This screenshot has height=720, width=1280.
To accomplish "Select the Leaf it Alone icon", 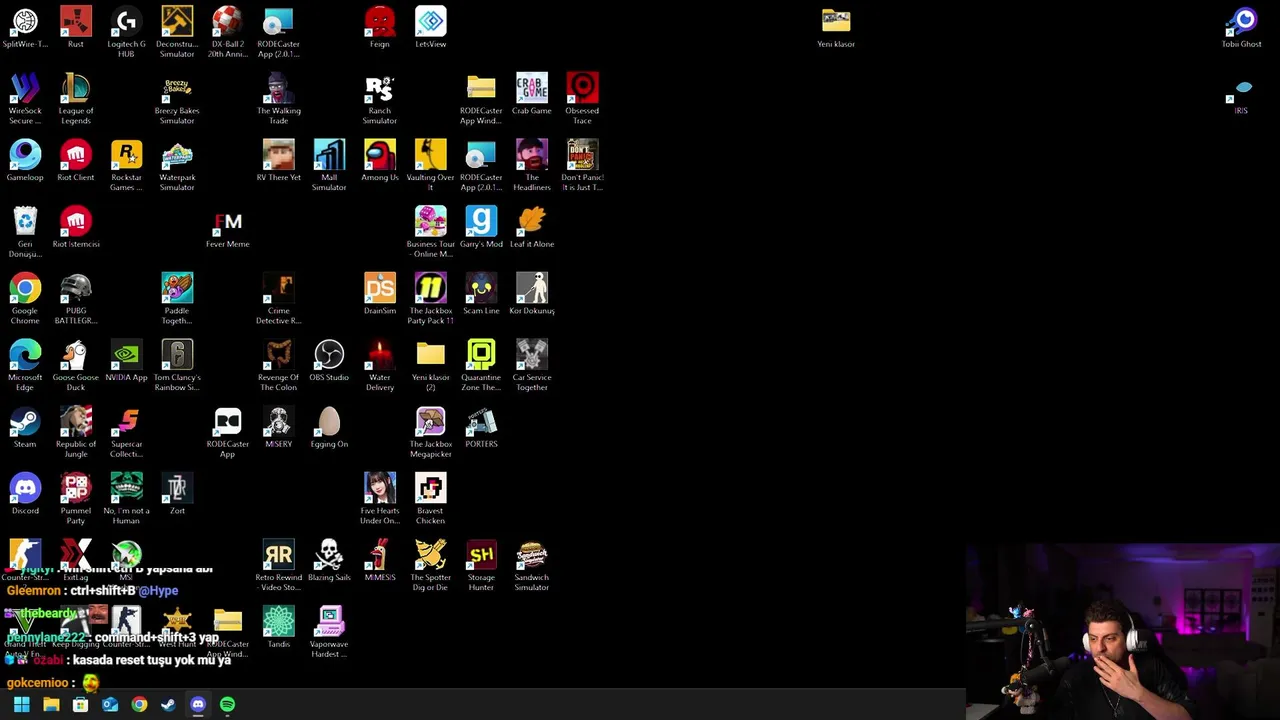I will [x=532, y=227].
